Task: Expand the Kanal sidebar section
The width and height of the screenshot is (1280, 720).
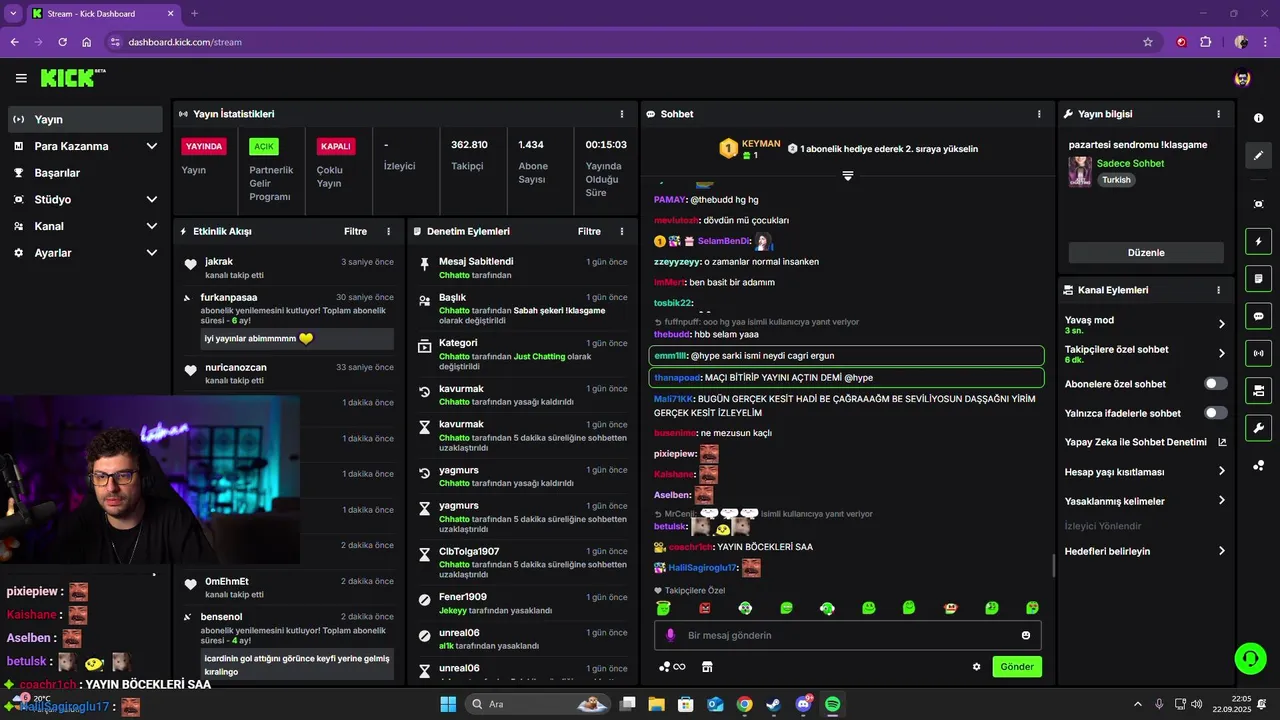Action: pos(152,226)
